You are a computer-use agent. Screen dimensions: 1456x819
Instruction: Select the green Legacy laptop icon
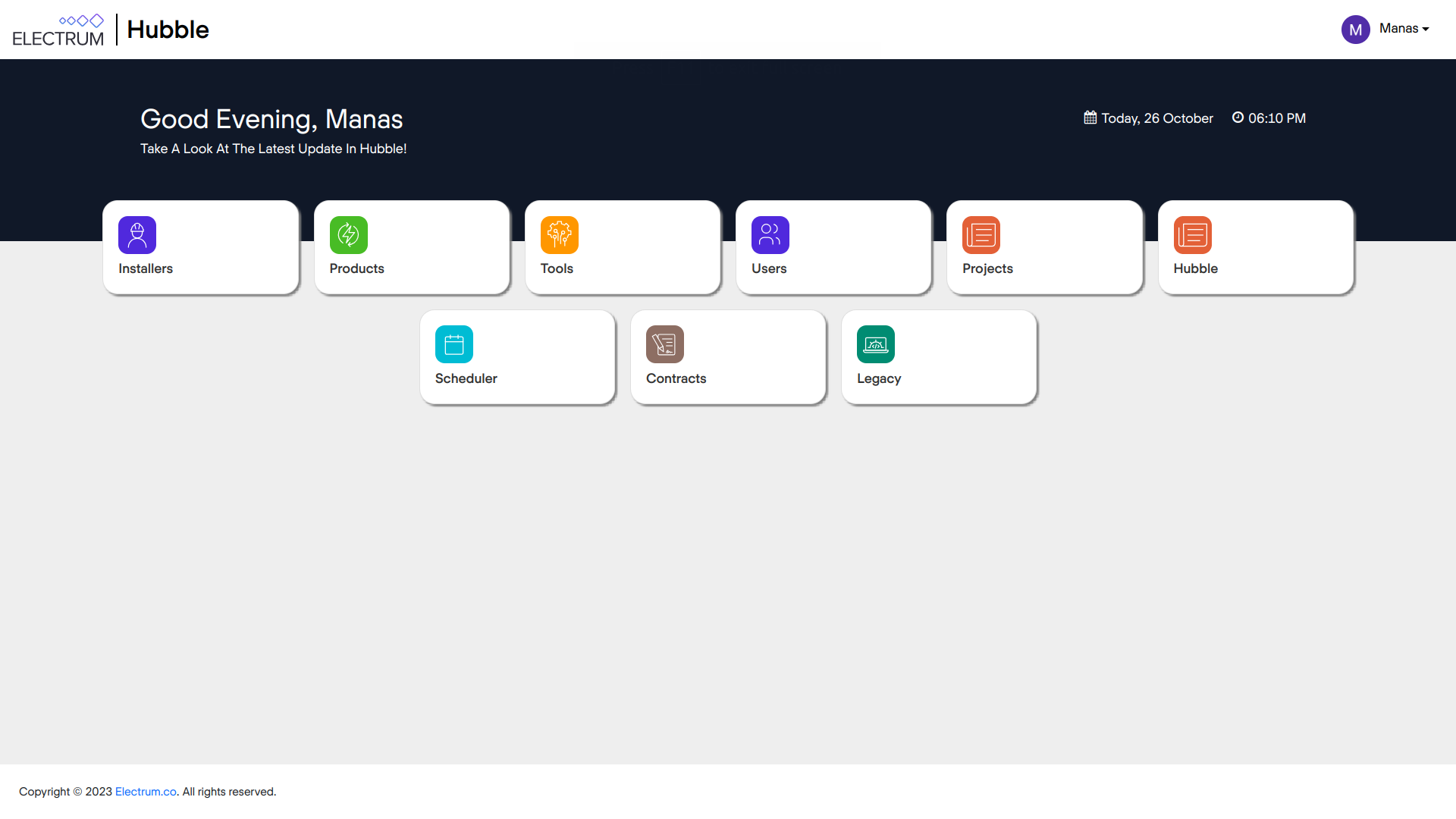point(876,344)
